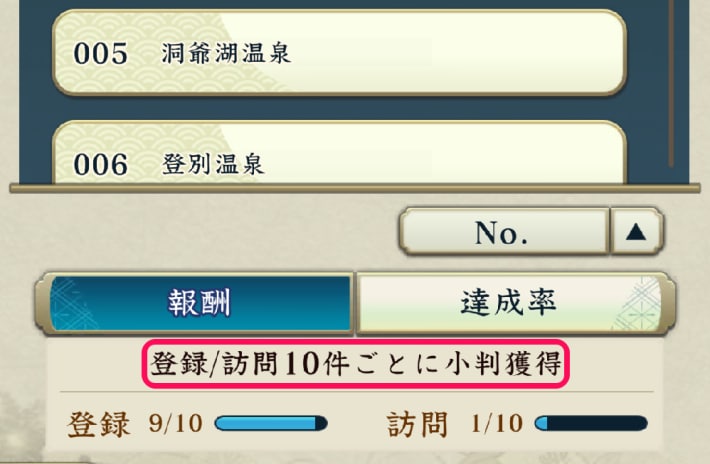This screenshot has width=710, height=464.
Task: Click the 9/10 registration count
Action: coord(175,424)
